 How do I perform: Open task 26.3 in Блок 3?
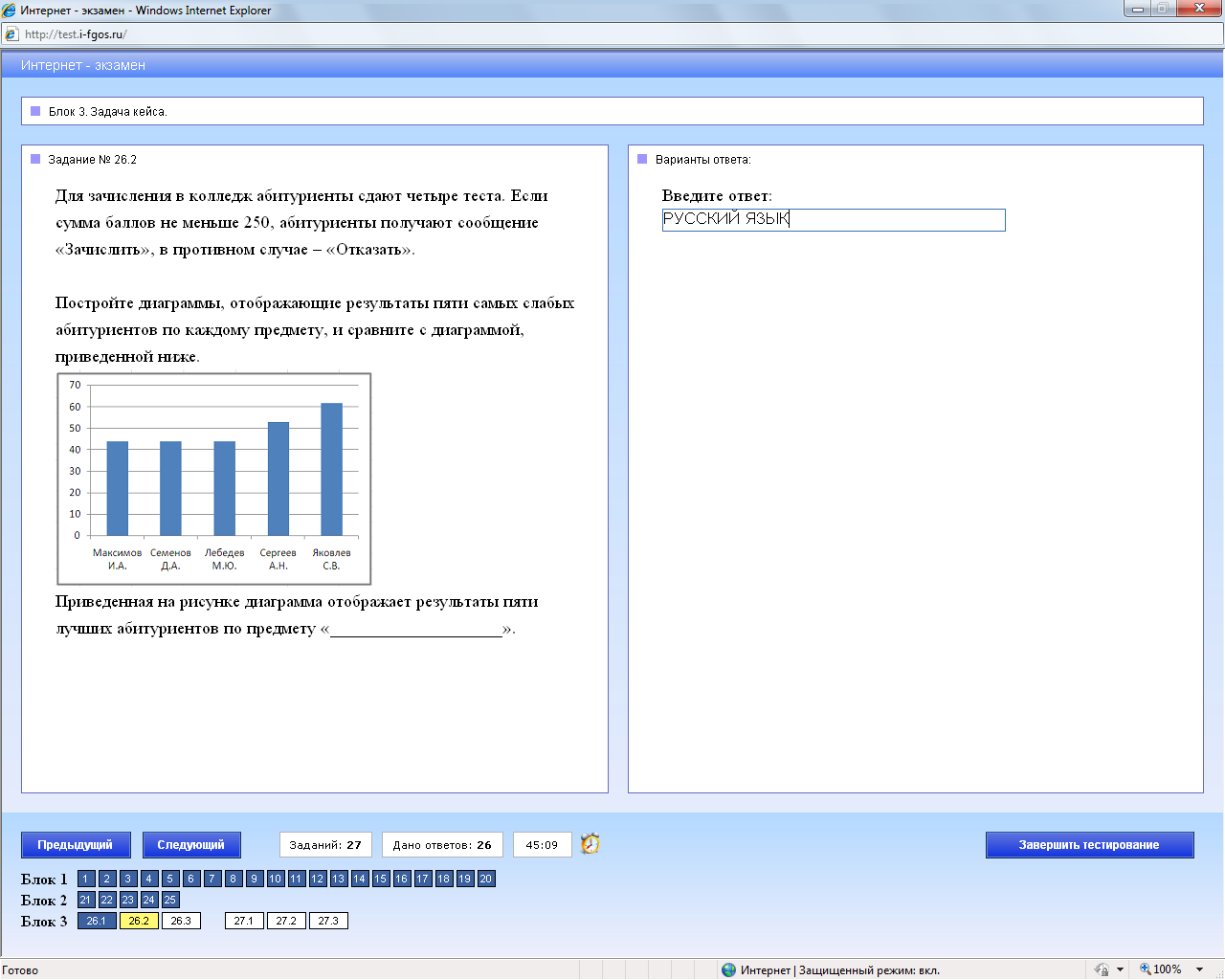tap(181, 921)
